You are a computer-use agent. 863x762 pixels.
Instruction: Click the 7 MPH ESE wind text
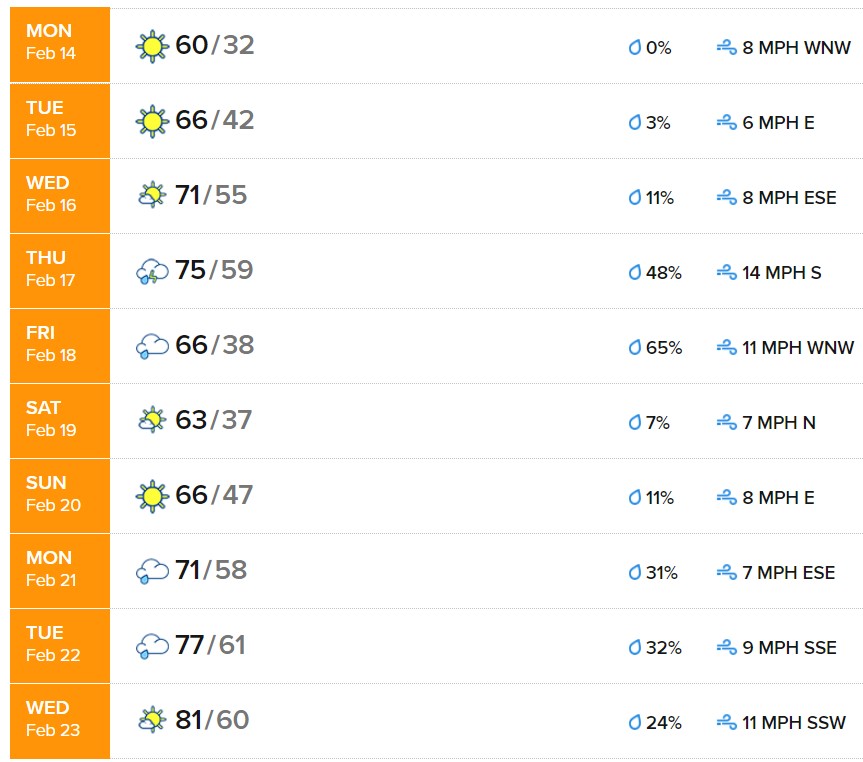[789, 573]
